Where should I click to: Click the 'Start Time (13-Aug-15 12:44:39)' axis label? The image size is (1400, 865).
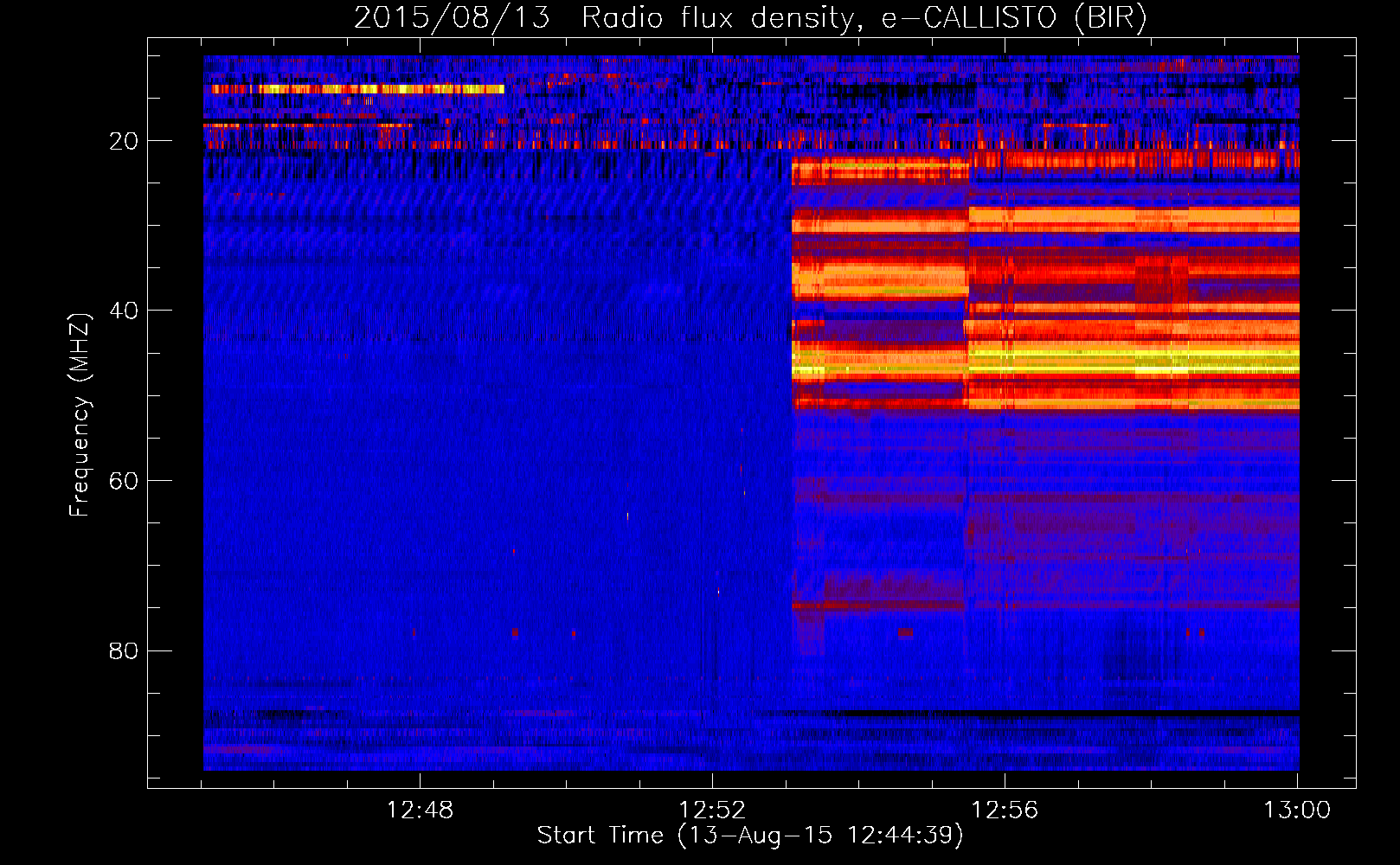[750, 836]
